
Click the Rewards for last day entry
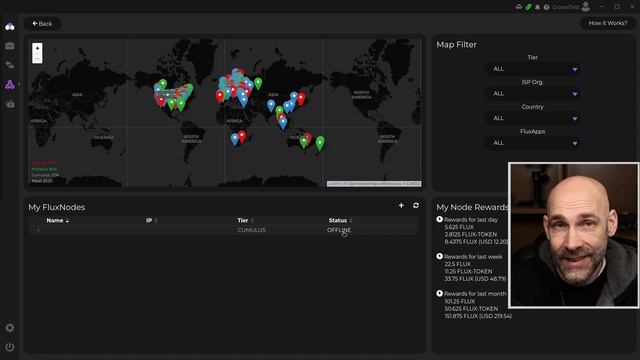(x=471, y=220)
